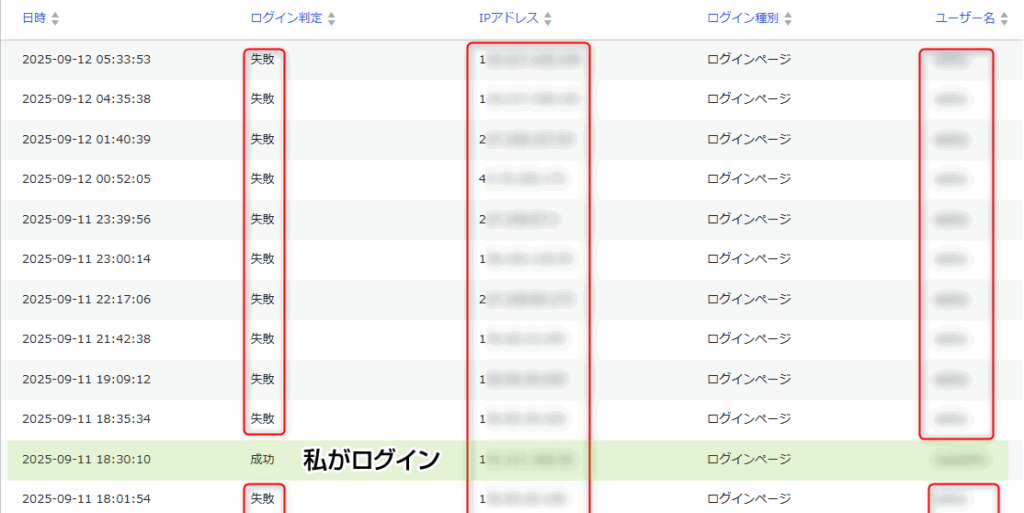1024x513 pixels.
Task: Click the ユーザー名 column header
Action: [965, 18]
